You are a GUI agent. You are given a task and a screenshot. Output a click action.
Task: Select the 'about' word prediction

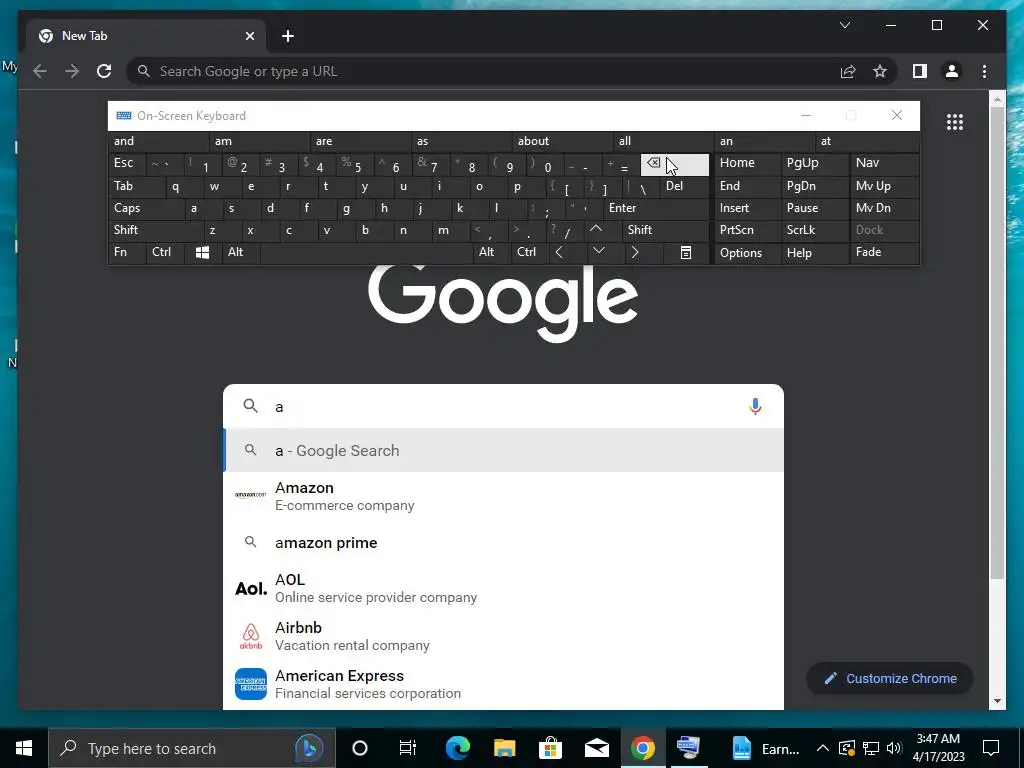(x=563, y=141)
